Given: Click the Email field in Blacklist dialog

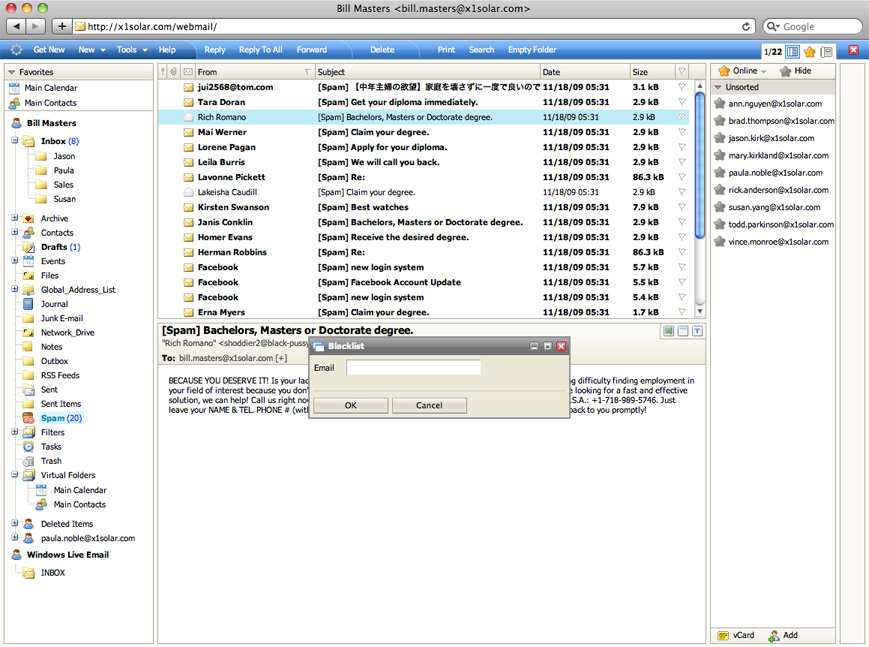Looking at the screenshot, I should click(x=413, y=368).
